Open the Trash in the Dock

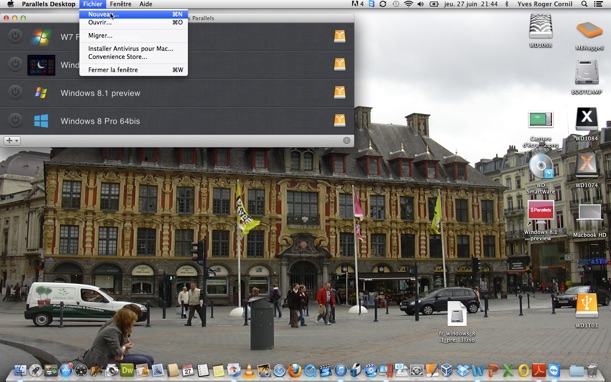[x=592, y=370]
